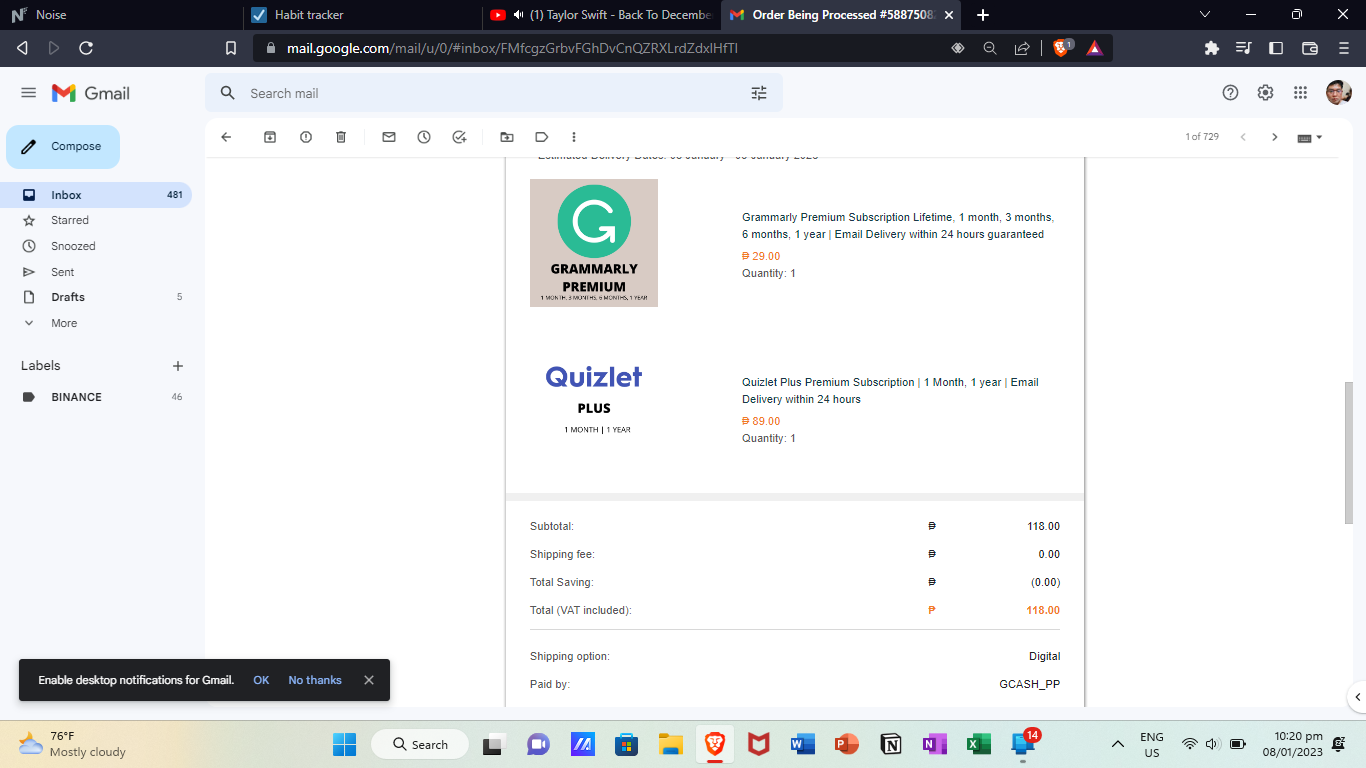Click the browser address bar URL
The image size is (1366, 768).
[x=512, y=48]
